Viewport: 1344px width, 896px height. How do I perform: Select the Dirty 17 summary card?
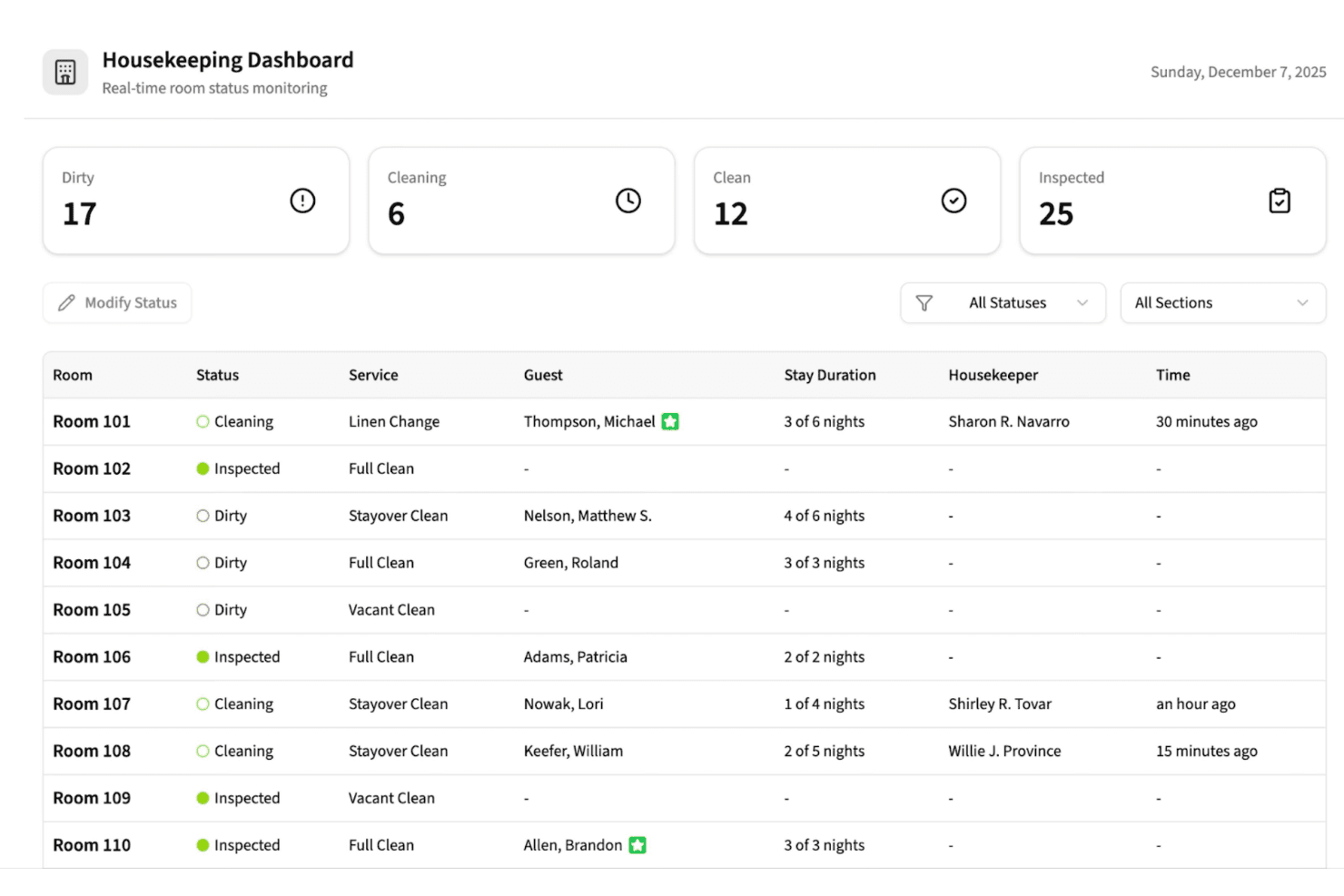pyautogui.click(x=196, y=201)
